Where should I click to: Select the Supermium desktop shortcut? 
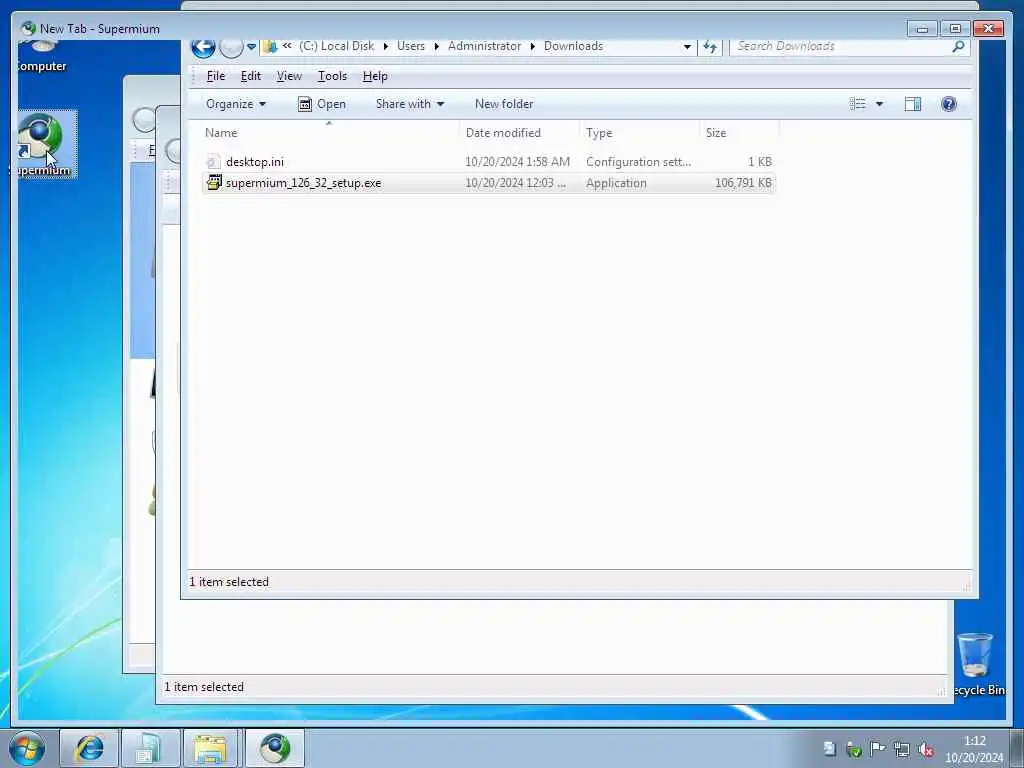point(44,144)
